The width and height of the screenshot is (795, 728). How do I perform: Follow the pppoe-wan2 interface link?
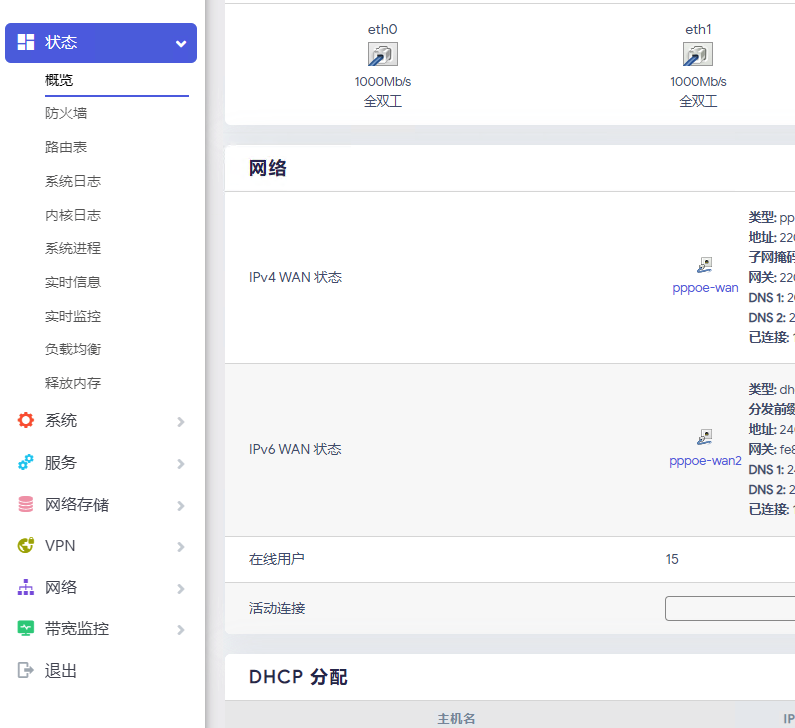pyautogui.click(x=705, y=461)
